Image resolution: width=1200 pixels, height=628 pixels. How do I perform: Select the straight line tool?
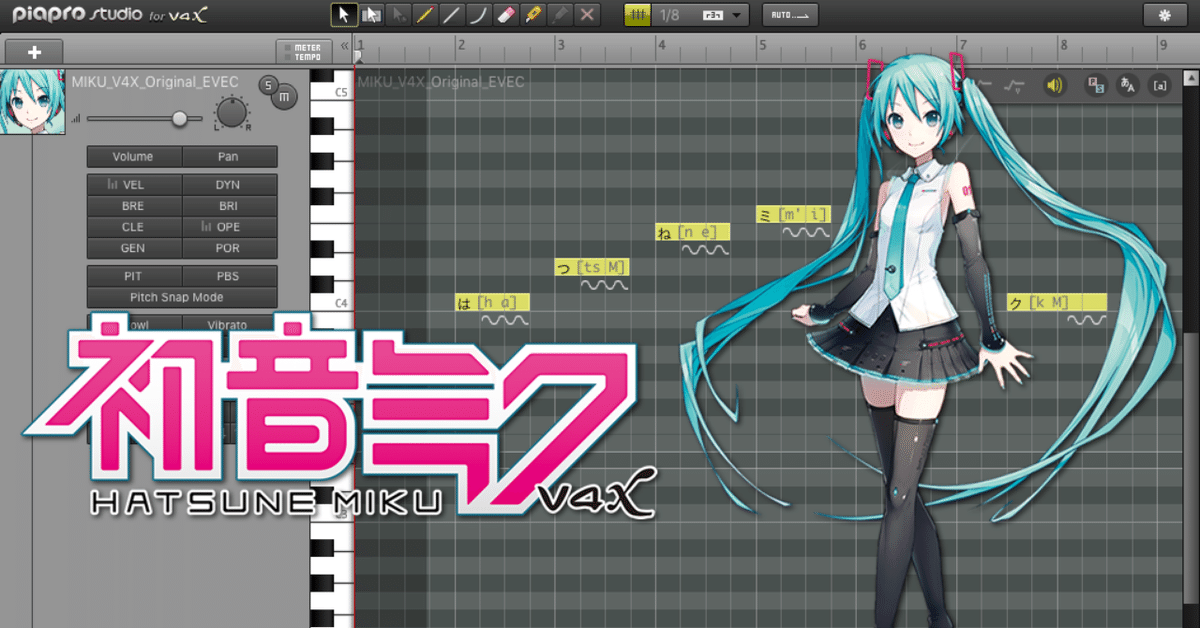tap(452, 15)
